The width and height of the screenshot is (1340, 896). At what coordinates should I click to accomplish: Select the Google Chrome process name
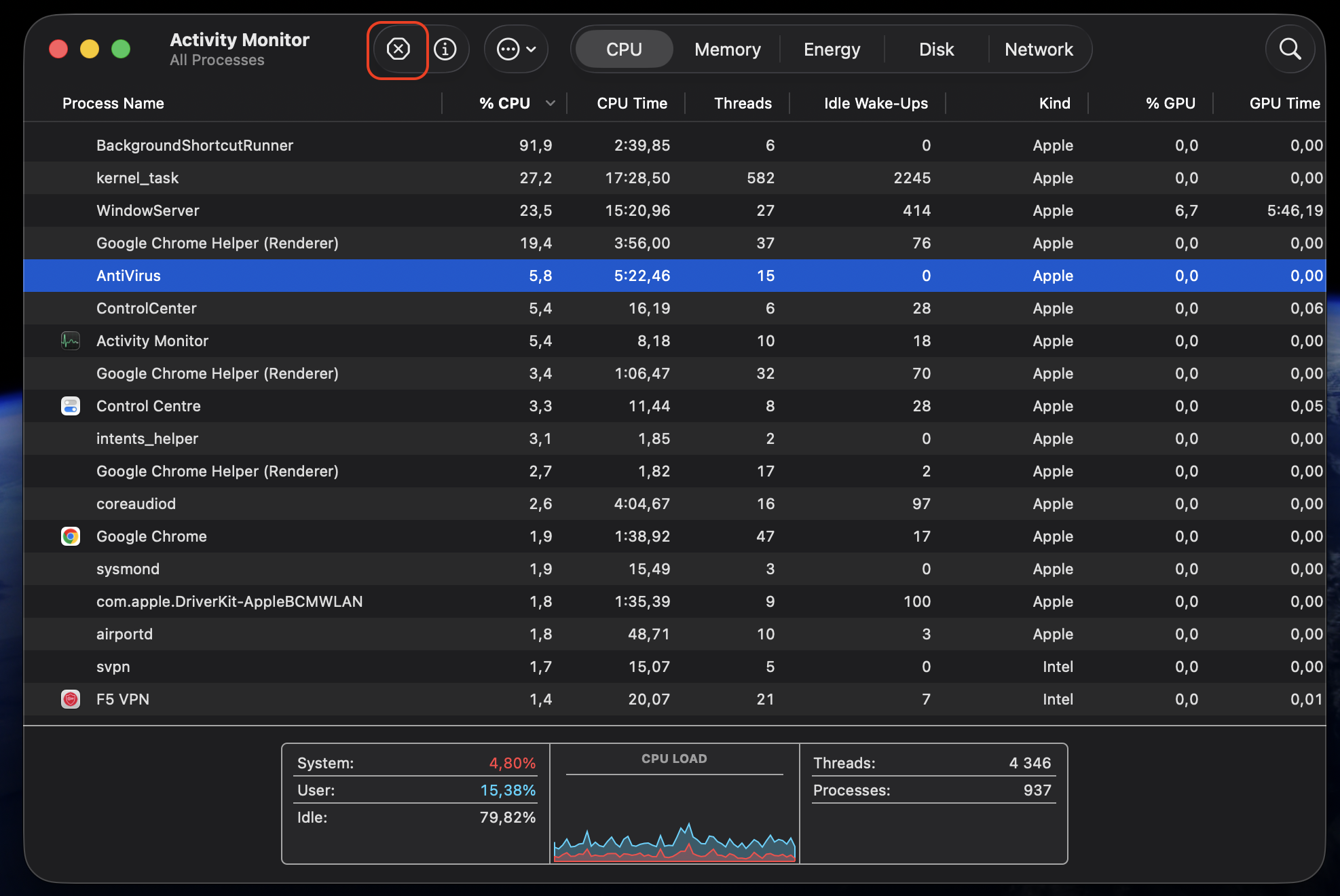151,536
